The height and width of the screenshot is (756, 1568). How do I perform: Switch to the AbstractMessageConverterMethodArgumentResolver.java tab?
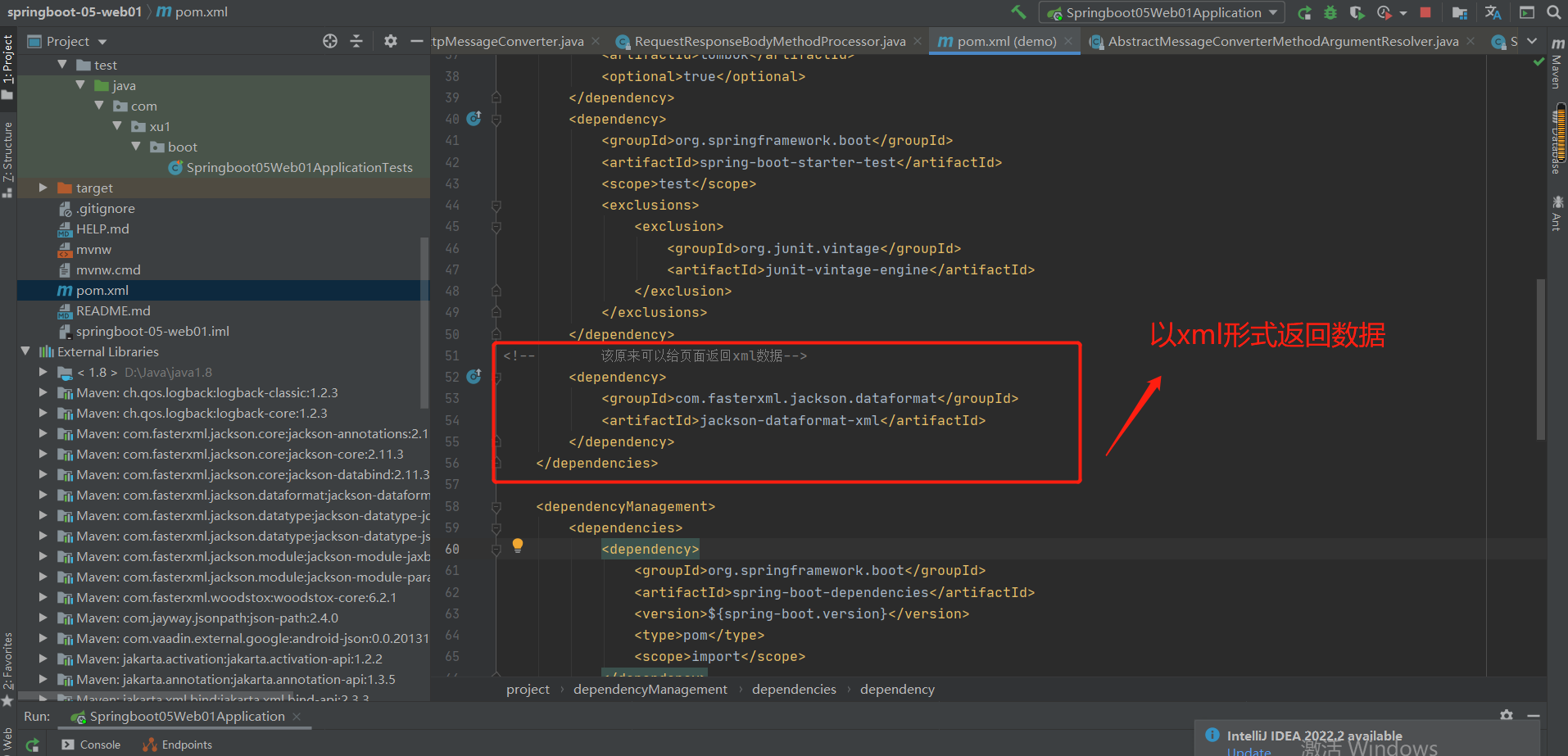(x=1283, y=41)
